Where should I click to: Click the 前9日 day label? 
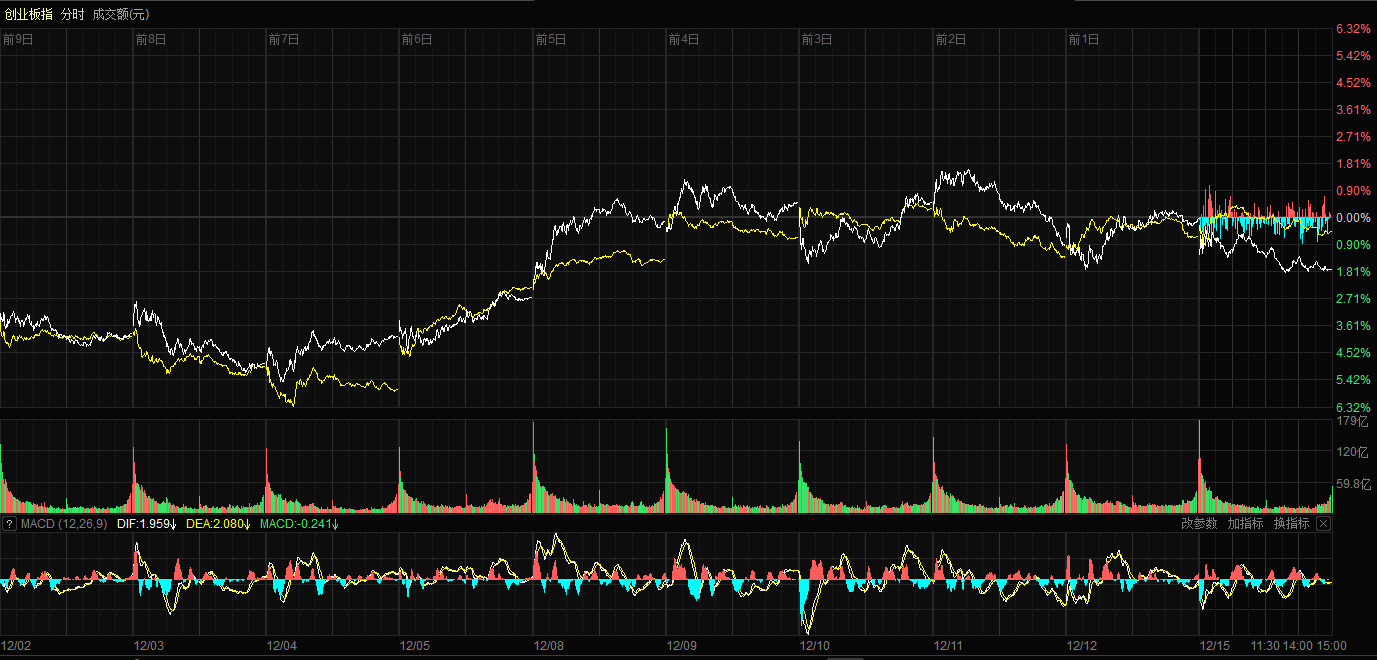18,40
